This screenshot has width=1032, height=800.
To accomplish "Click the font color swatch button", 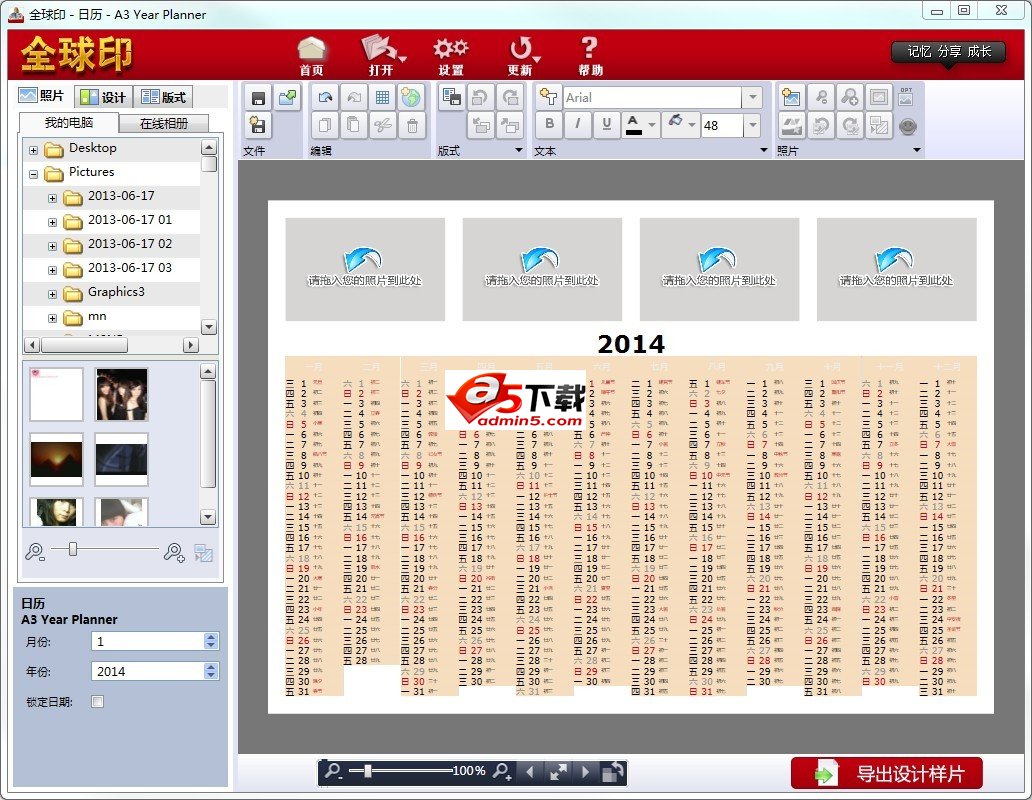I will 633,124.
